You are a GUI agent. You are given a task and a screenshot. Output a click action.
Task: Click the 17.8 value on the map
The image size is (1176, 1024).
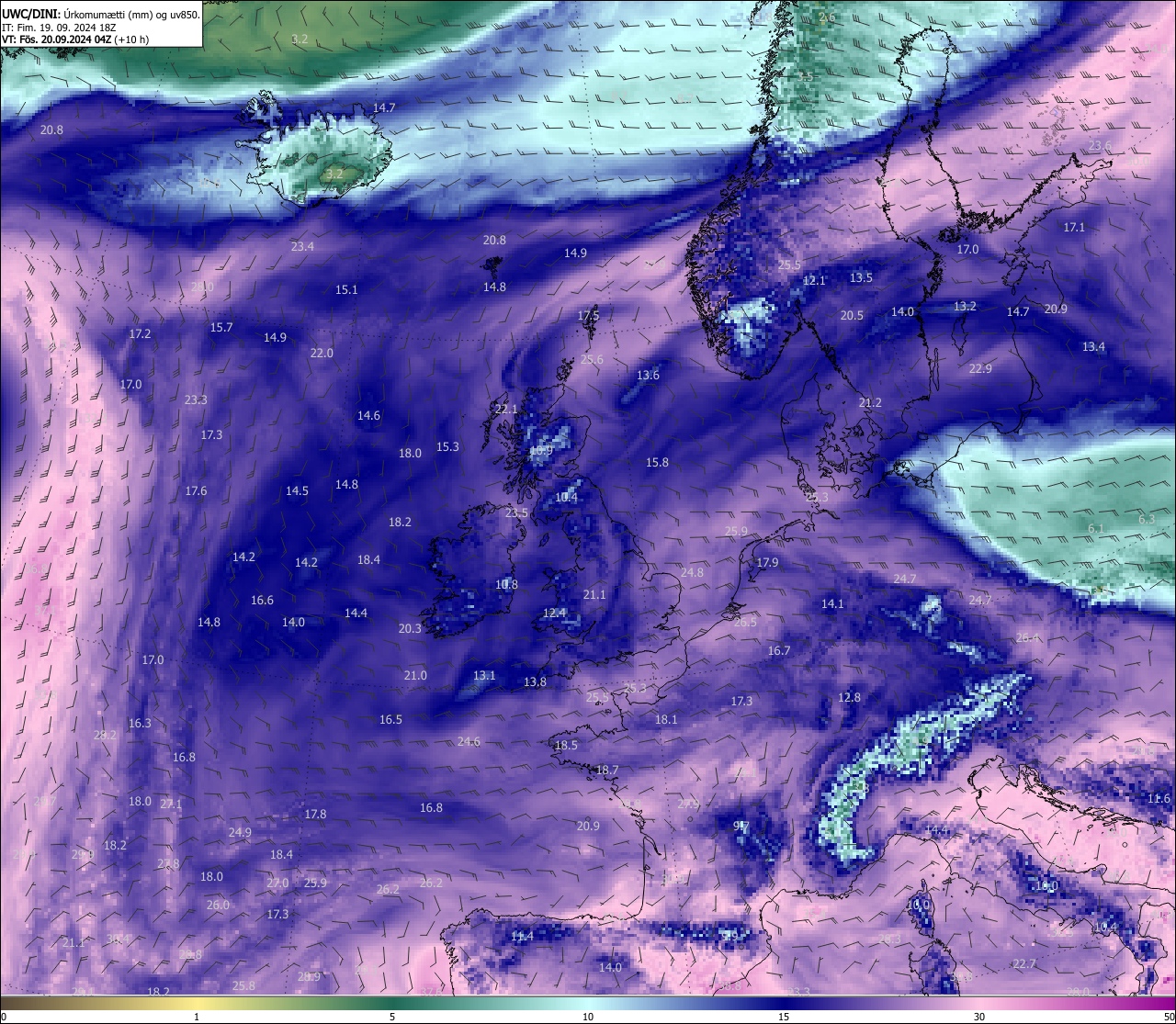pyautogui.click(x=315, y=814)
